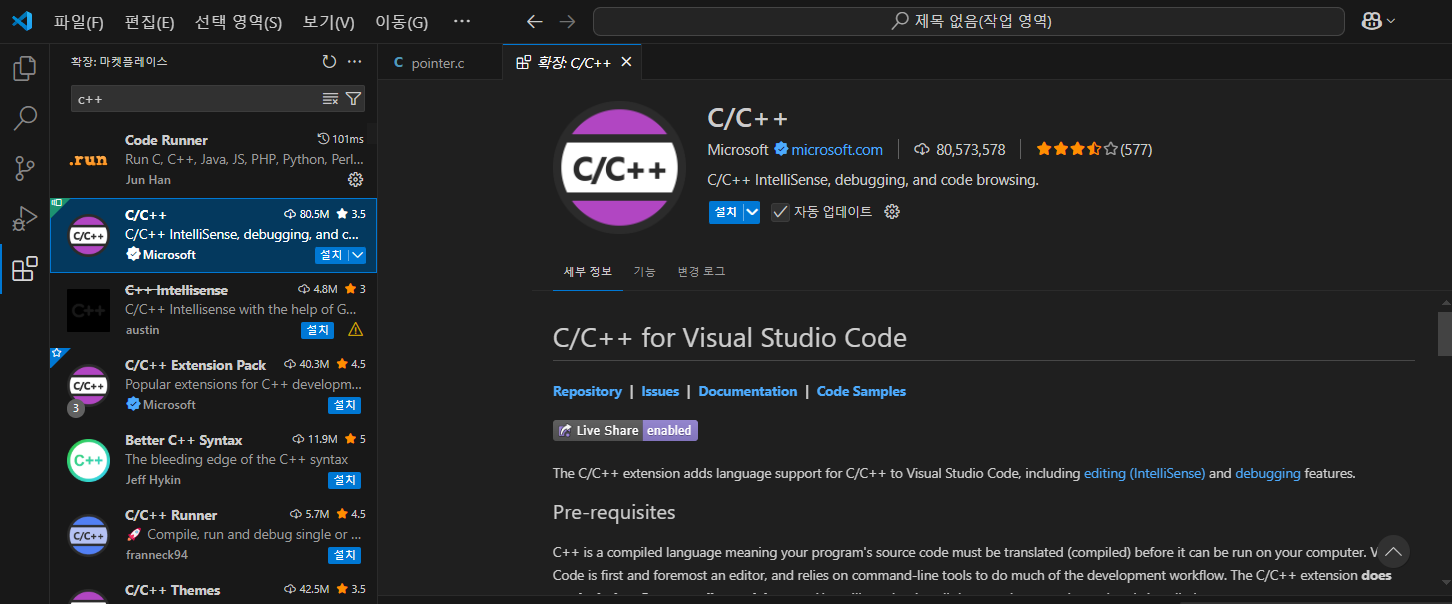Click the Better C++ Syntax green icon
Screen dimensions: 1452x604
point(88,460)
